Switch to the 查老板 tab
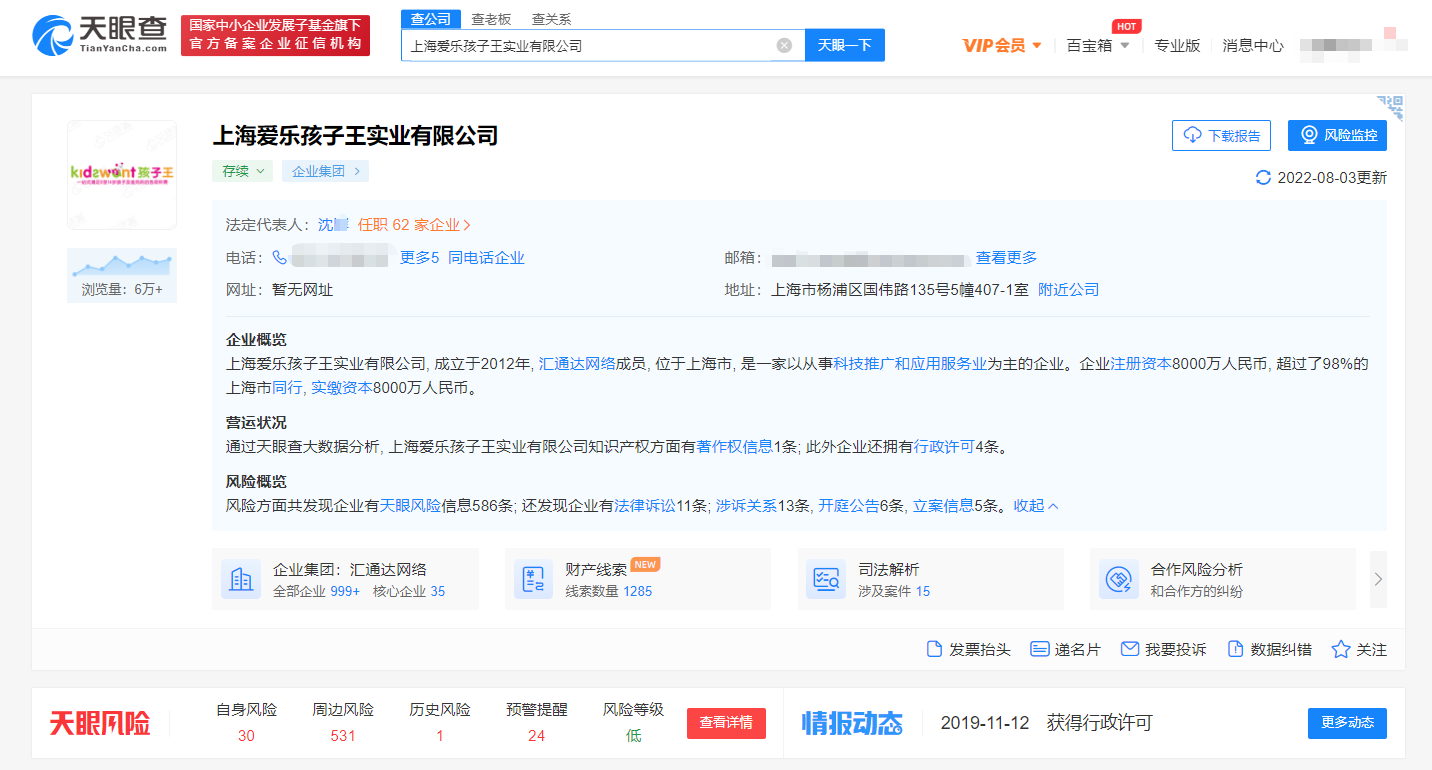The image size is (1432, 770). coord(491,19)
